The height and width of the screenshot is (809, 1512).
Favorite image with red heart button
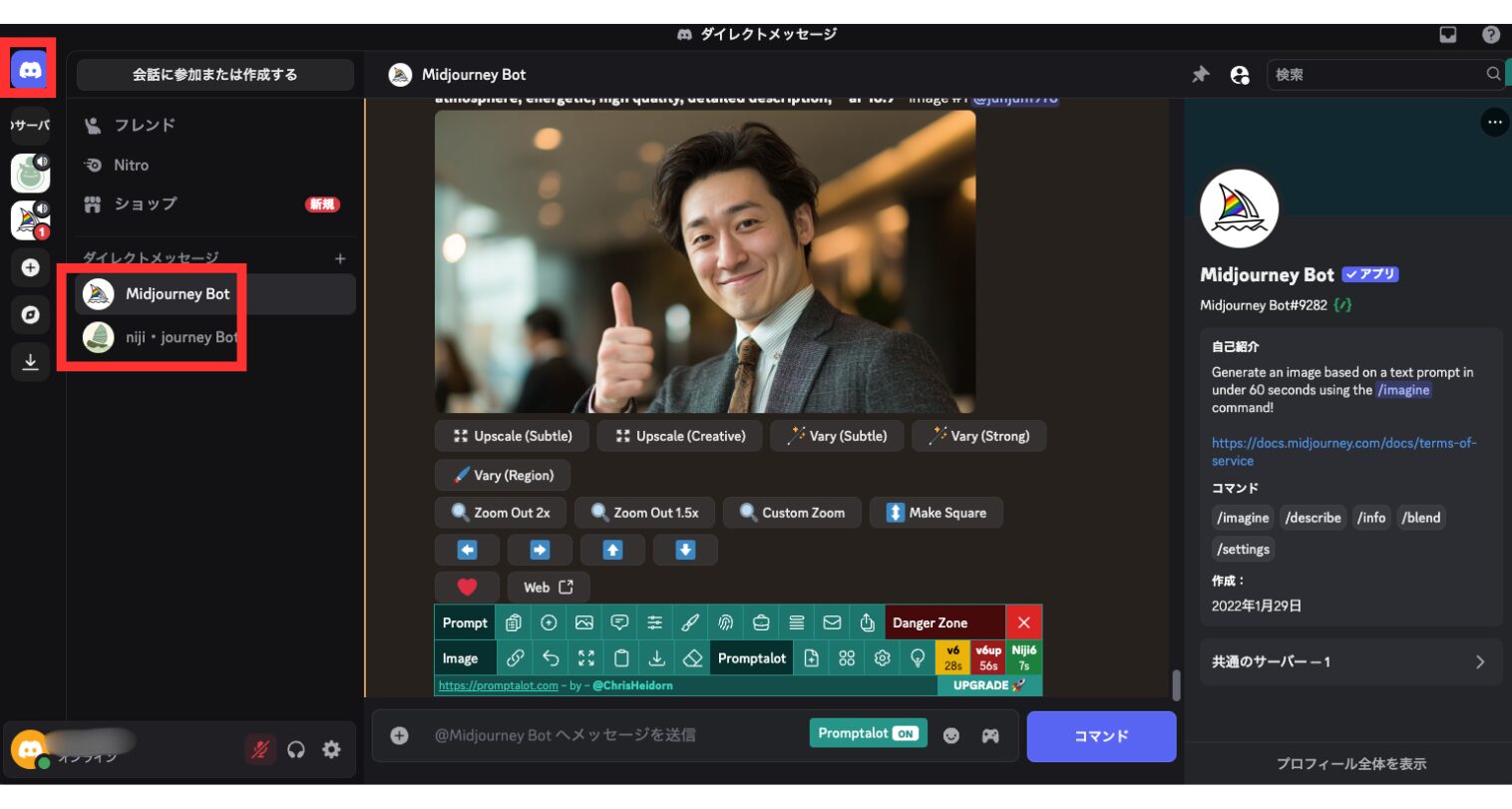[x=467, y=588]
